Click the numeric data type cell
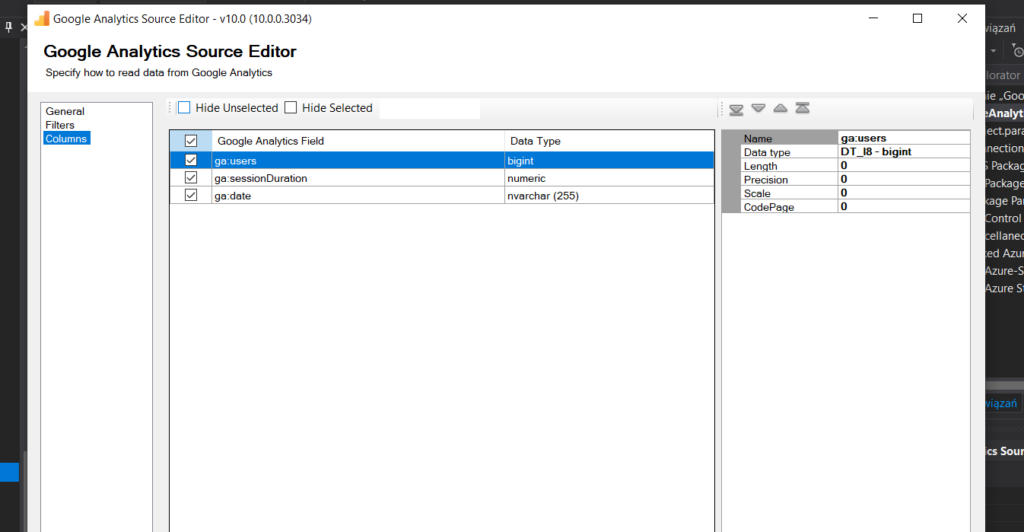 [609, 178]
